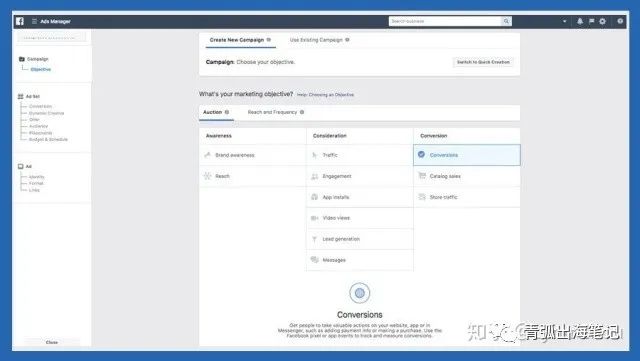Image resolution: width=640 pixels, height=361 pixels.
Task: Open the notifications bell
Action: 580,21
